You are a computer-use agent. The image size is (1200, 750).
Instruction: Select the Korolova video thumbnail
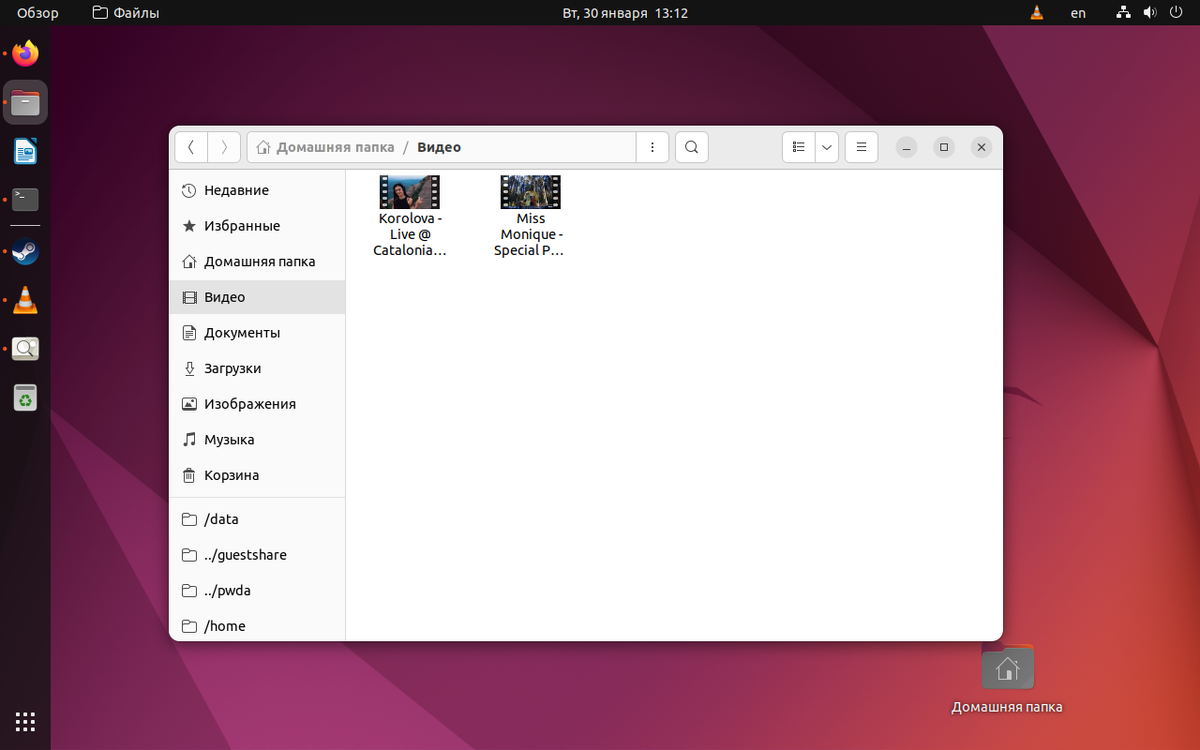pyautogui.click(x=410, y=192)
